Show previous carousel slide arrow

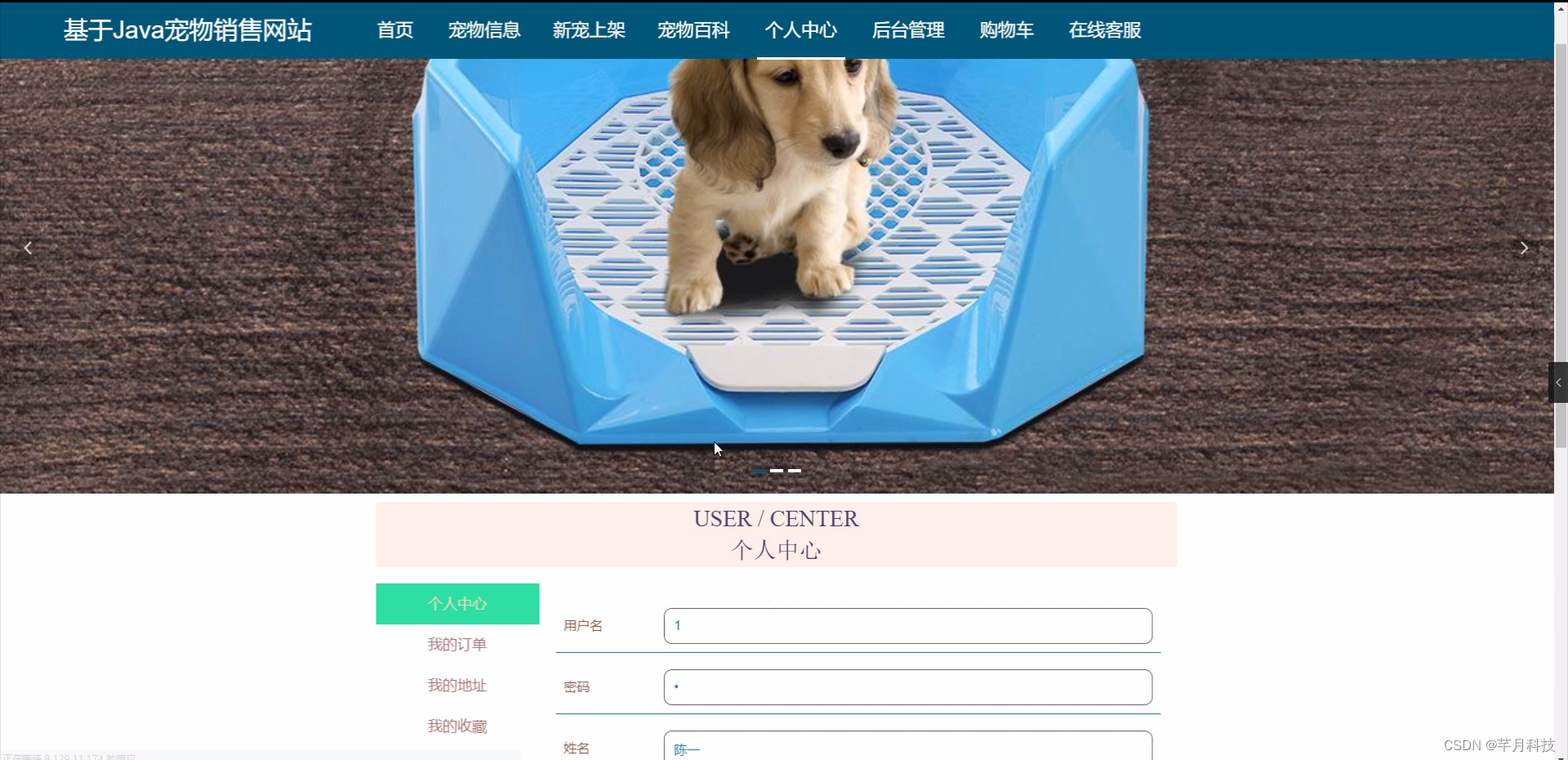pos(28,248)
